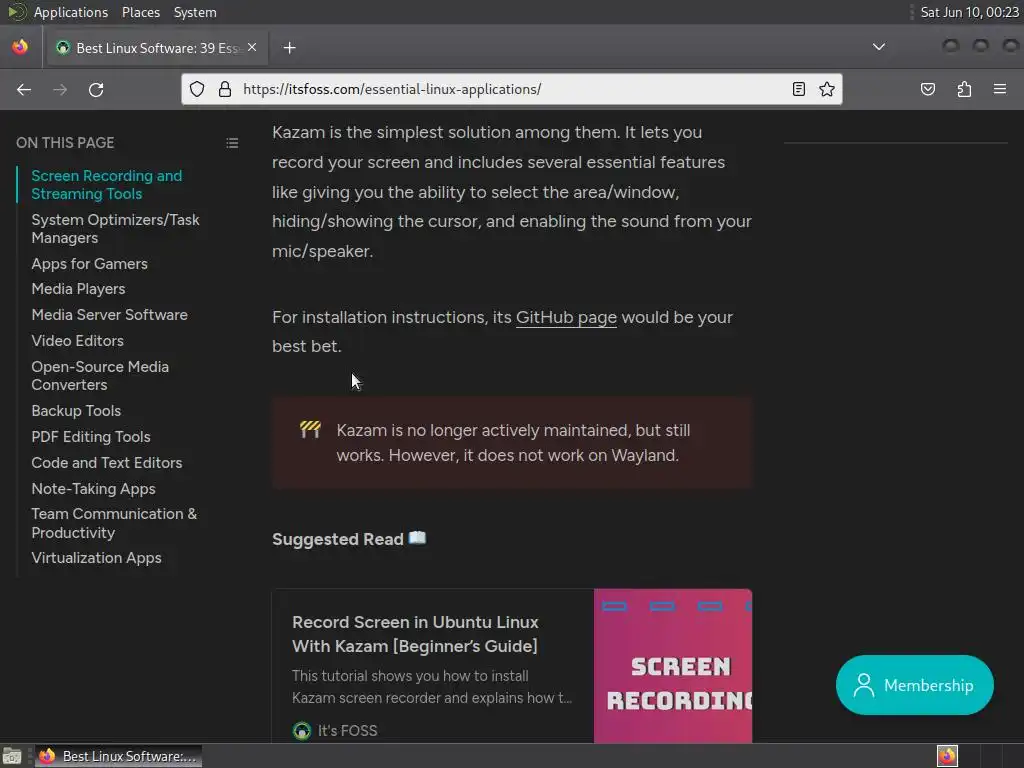
Task: Reload the current page
Action: 96,89
